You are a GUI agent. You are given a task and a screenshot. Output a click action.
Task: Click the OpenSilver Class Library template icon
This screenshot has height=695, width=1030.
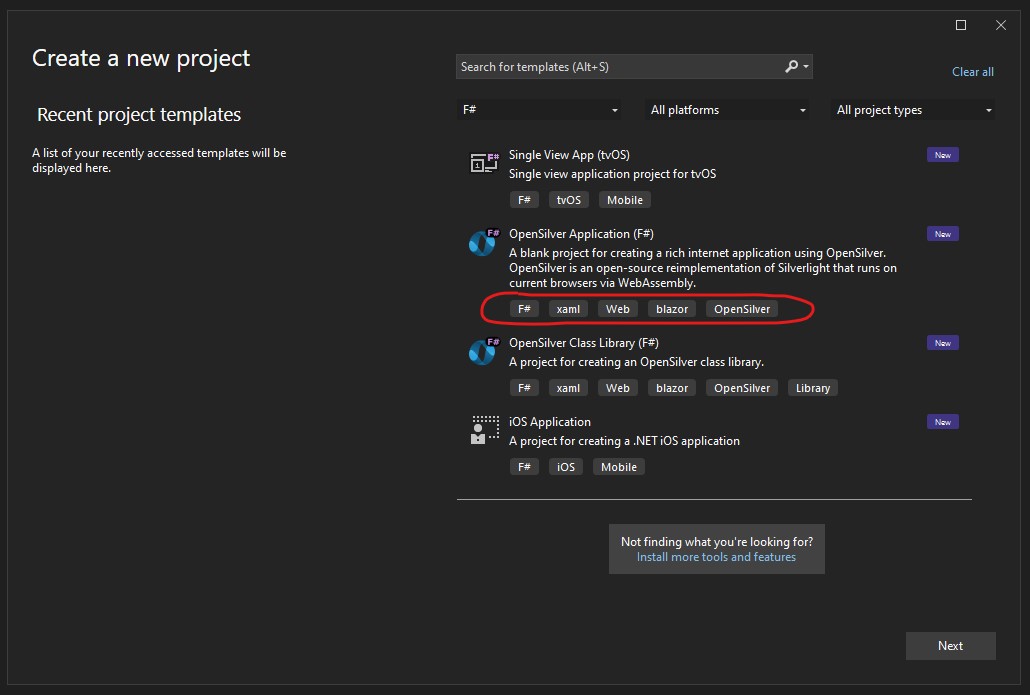(x=483, y=350)
